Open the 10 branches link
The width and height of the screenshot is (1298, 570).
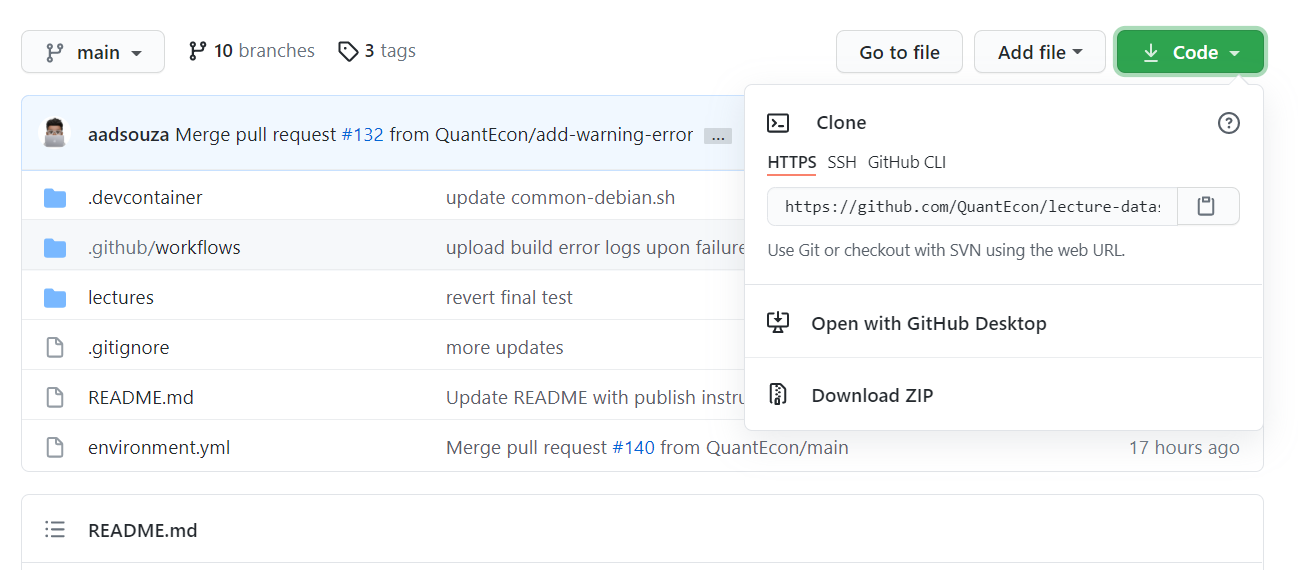252,51
